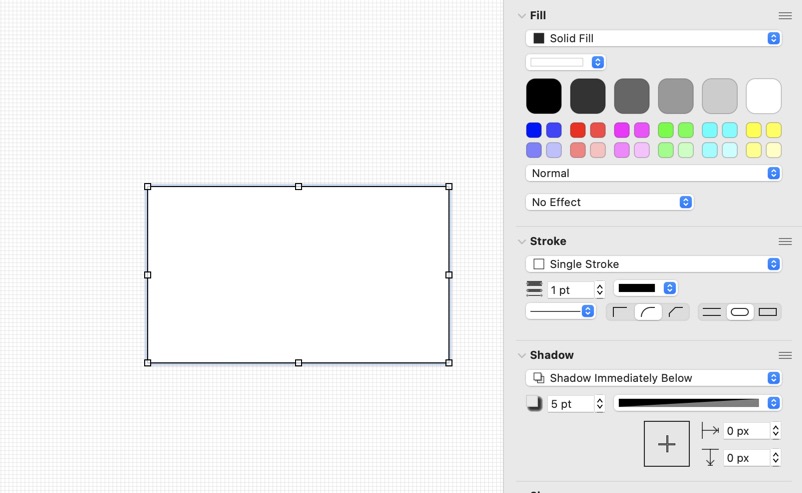Open the black stroke color well
The image size is (802, 493).
637,288
